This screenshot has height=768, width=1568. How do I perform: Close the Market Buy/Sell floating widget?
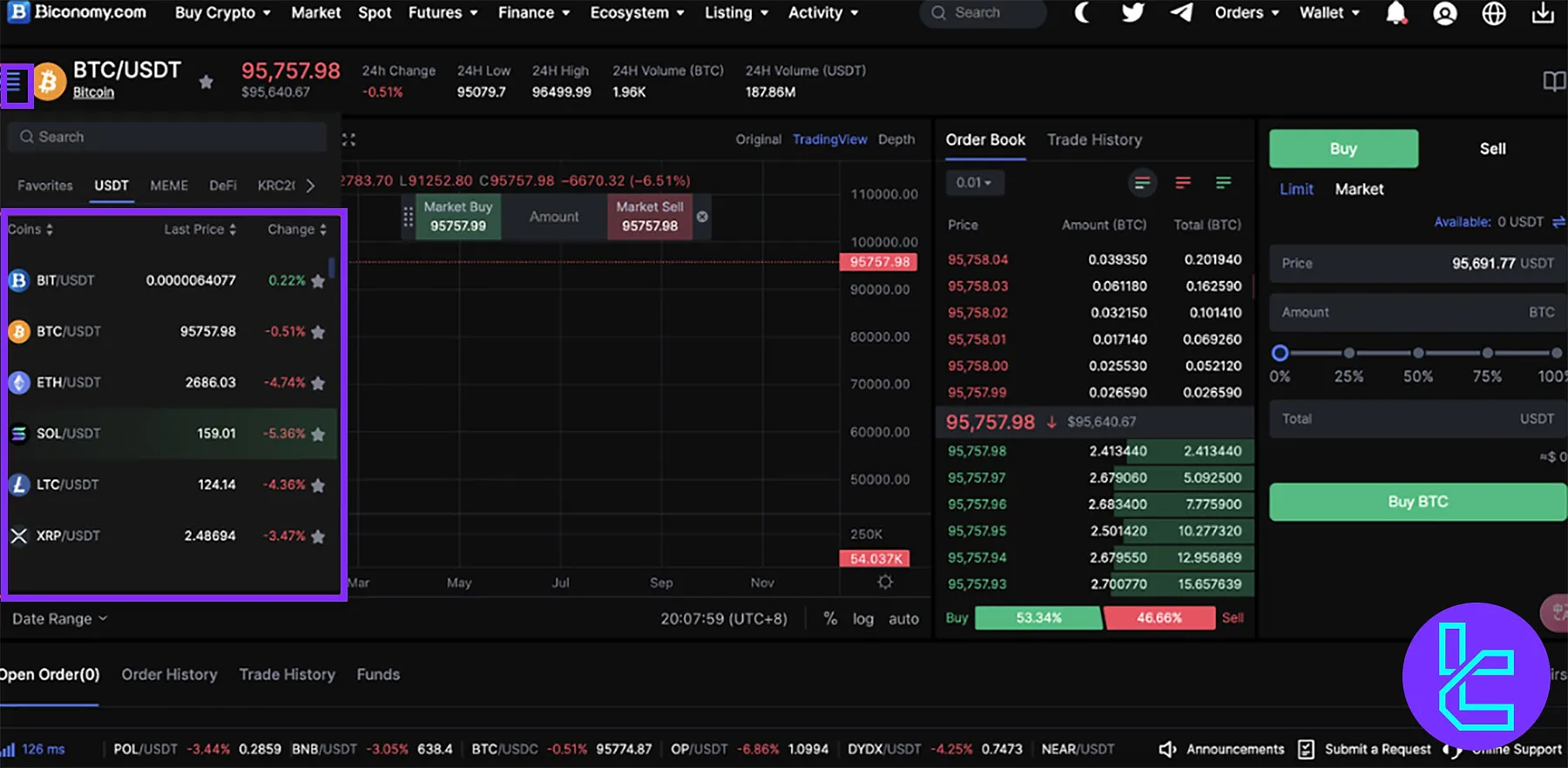pyautogui.click(x=702, y=216)
